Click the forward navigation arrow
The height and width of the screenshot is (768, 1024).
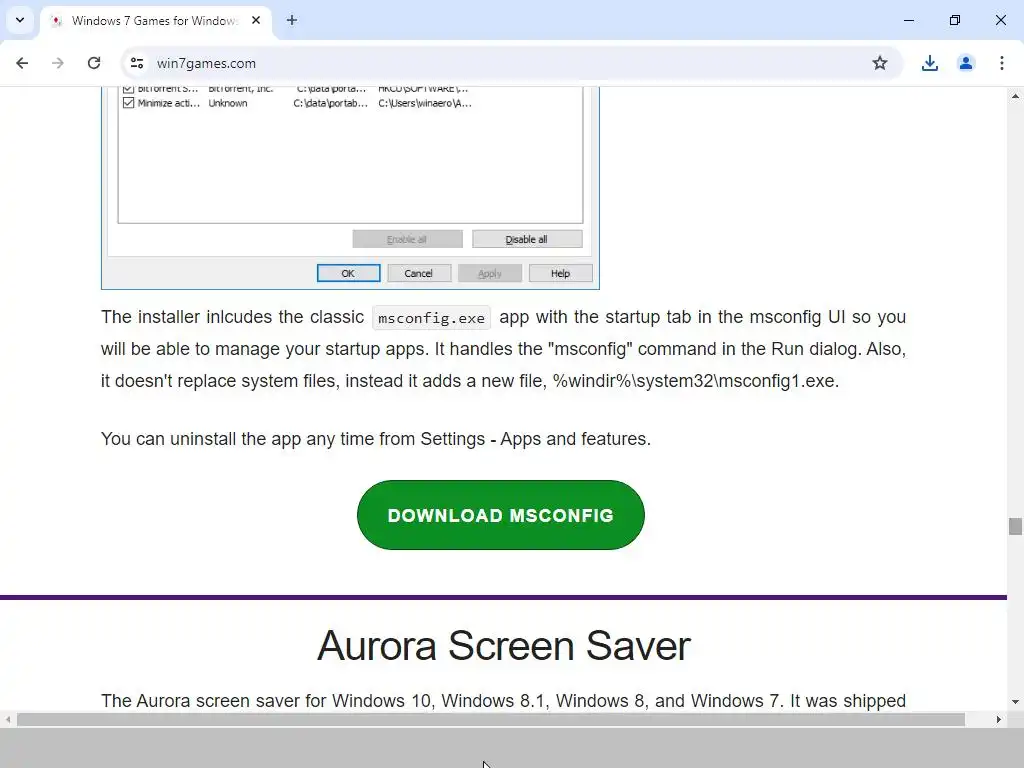click(x=58, y=63)
